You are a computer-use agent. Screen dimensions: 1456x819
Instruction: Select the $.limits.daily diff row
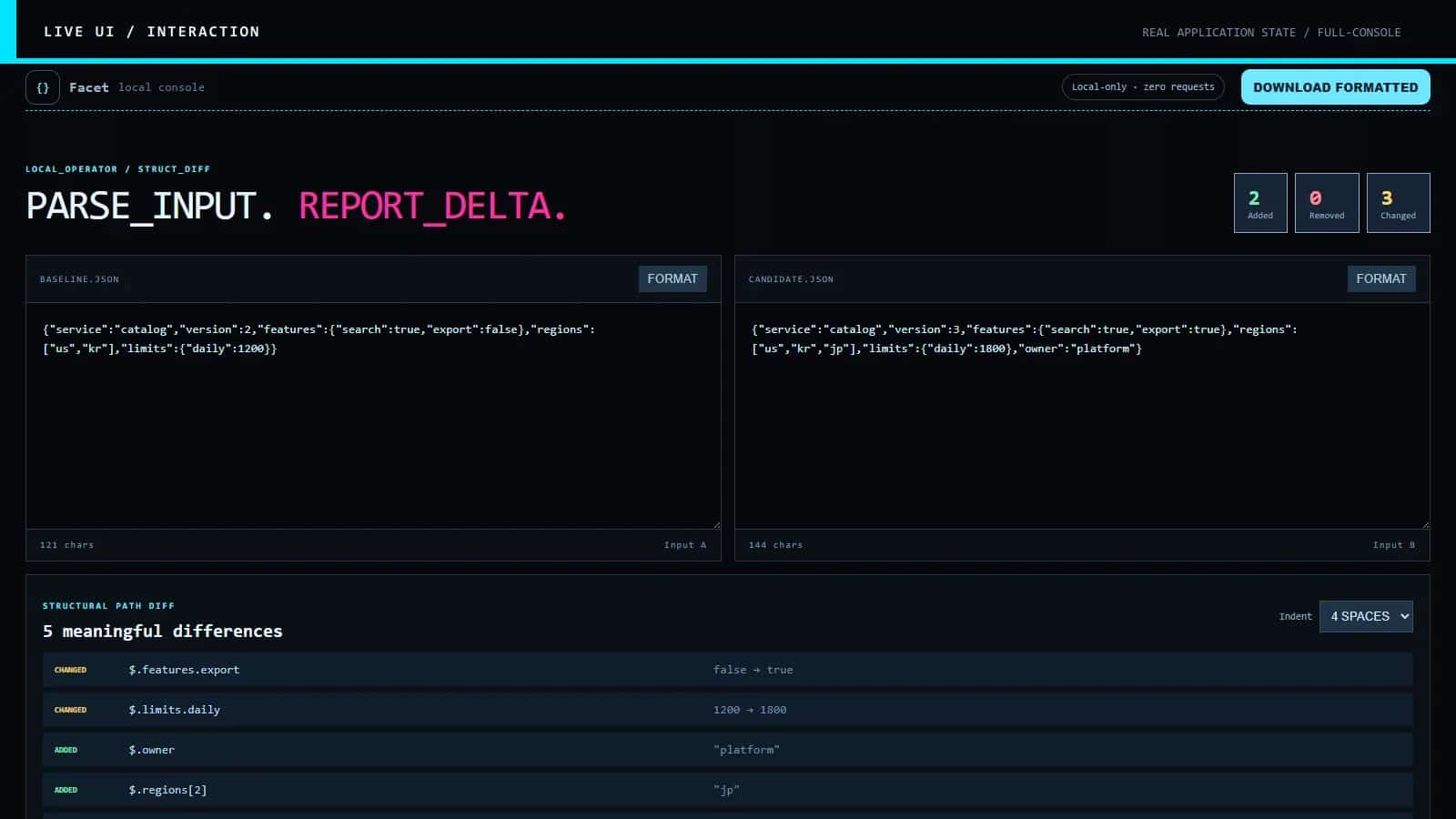(728, 710)
